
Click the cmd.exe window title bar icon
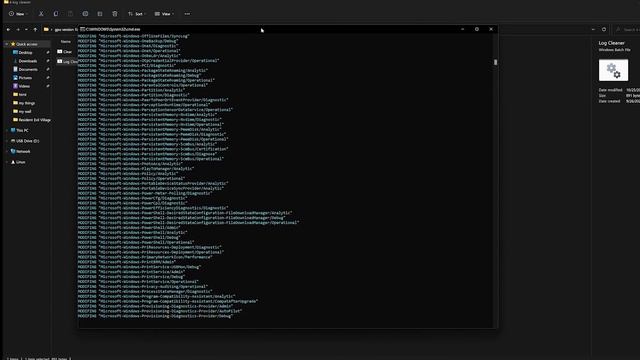pyautogui.click(x=82, y=29)
